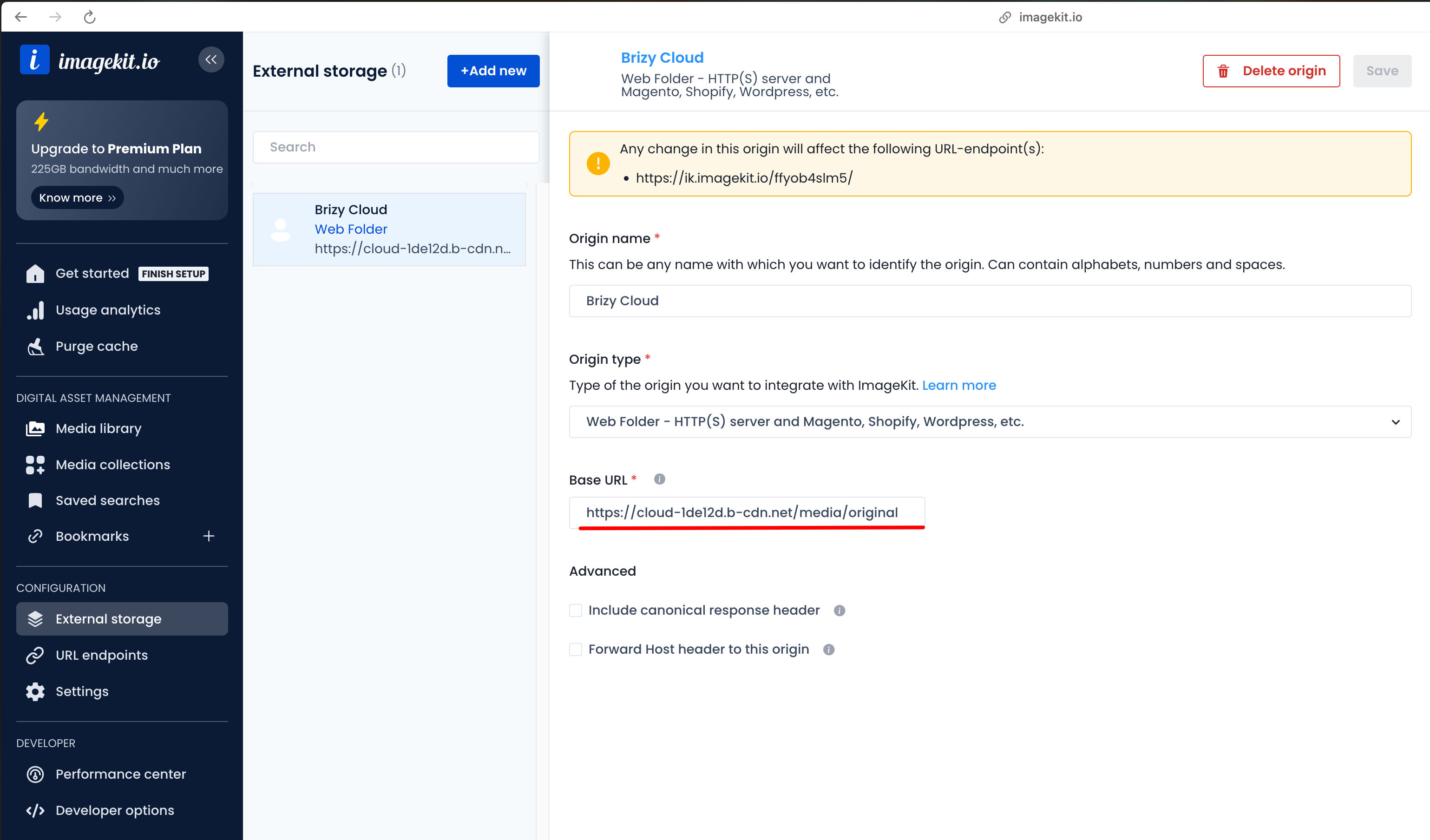Click the Brizy Cloud title link
Viewport: 1430px width, 840px height.
(662, 58)
